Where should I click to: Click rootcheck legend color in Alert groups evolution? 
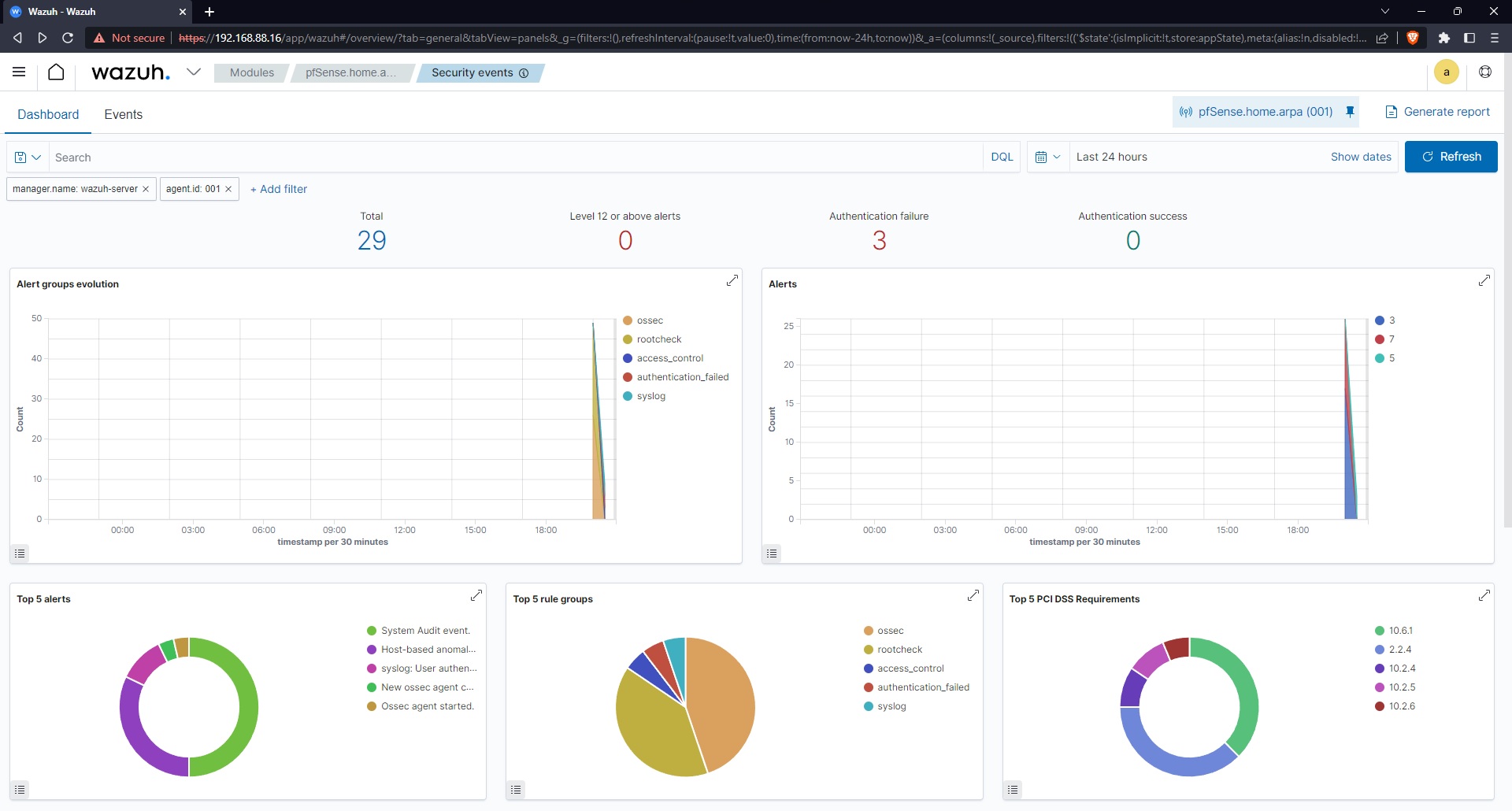tap(628, 339)
